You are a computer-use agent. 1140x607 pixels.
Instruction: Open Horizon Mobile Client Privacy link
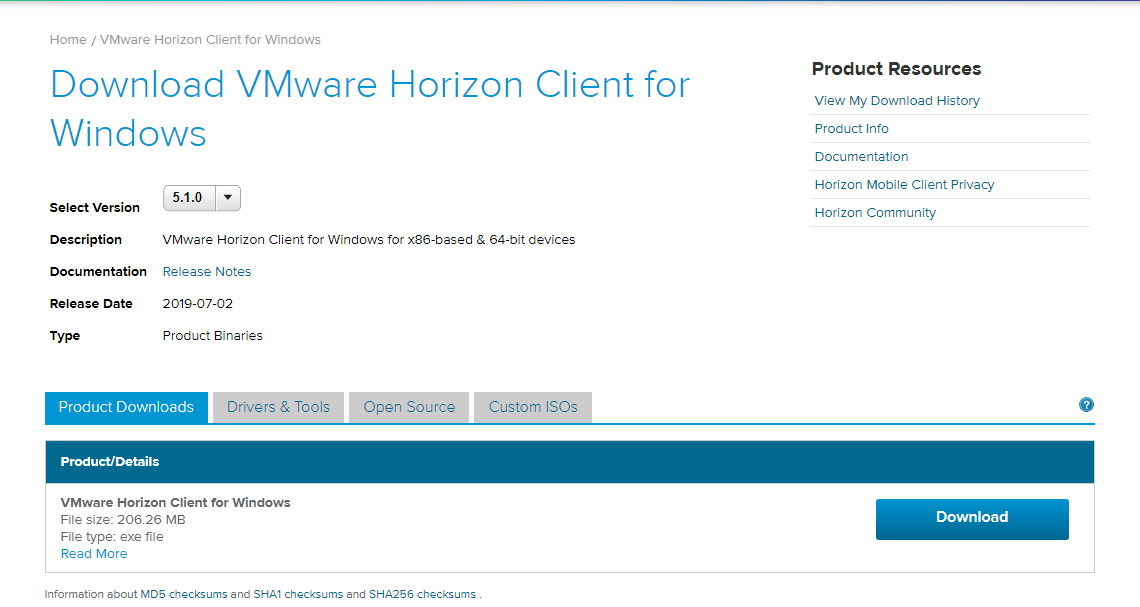click(904, 185)
